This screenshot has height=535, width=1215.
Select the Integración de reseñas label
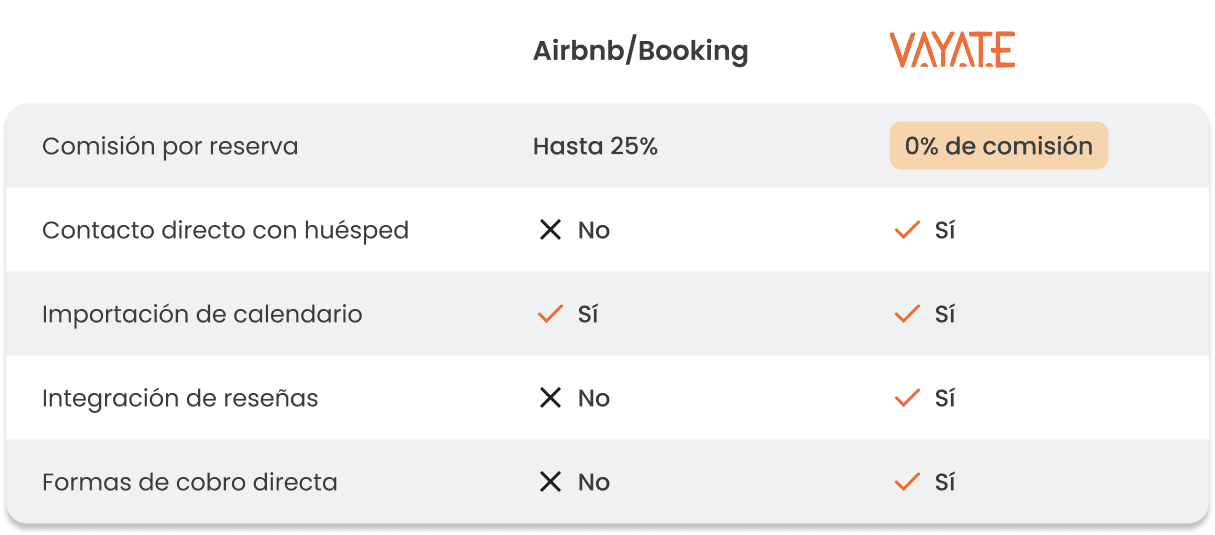180,398
